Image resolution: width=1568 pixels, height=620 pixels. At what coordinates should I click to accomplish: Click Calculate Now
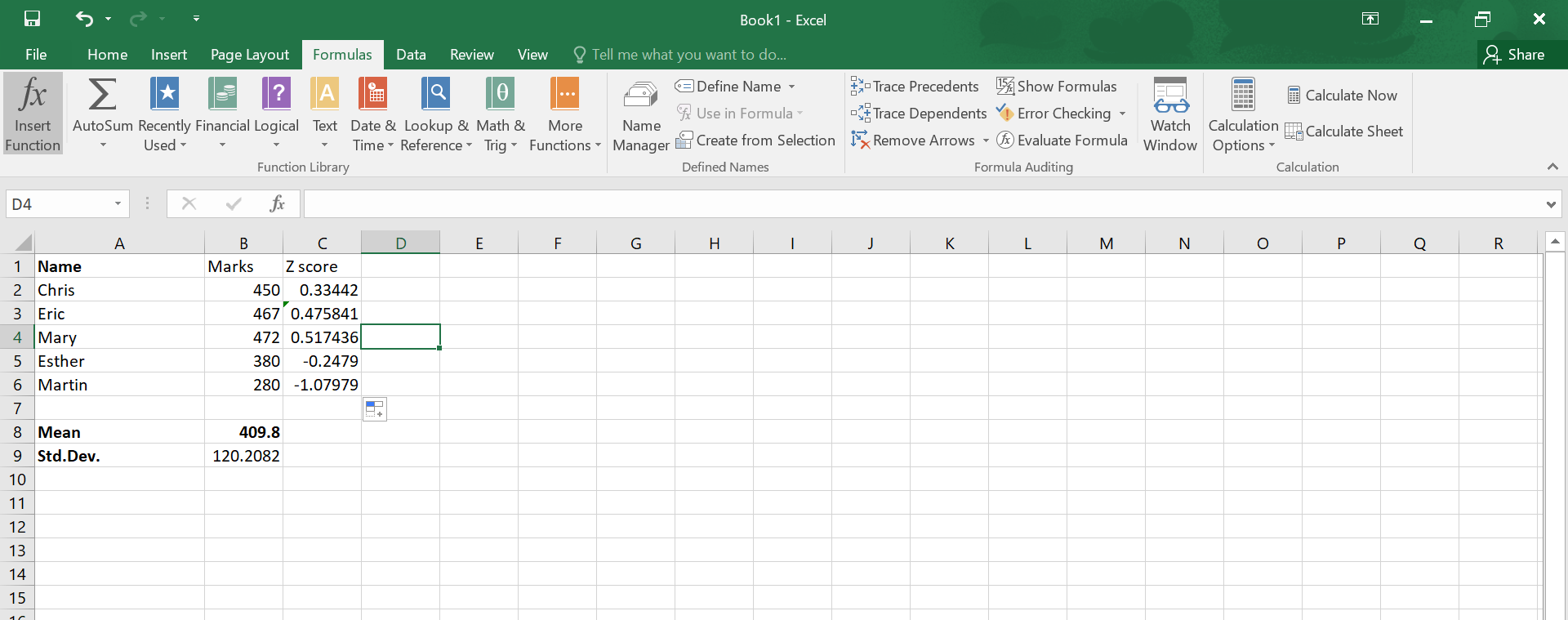coord(1342,95)
